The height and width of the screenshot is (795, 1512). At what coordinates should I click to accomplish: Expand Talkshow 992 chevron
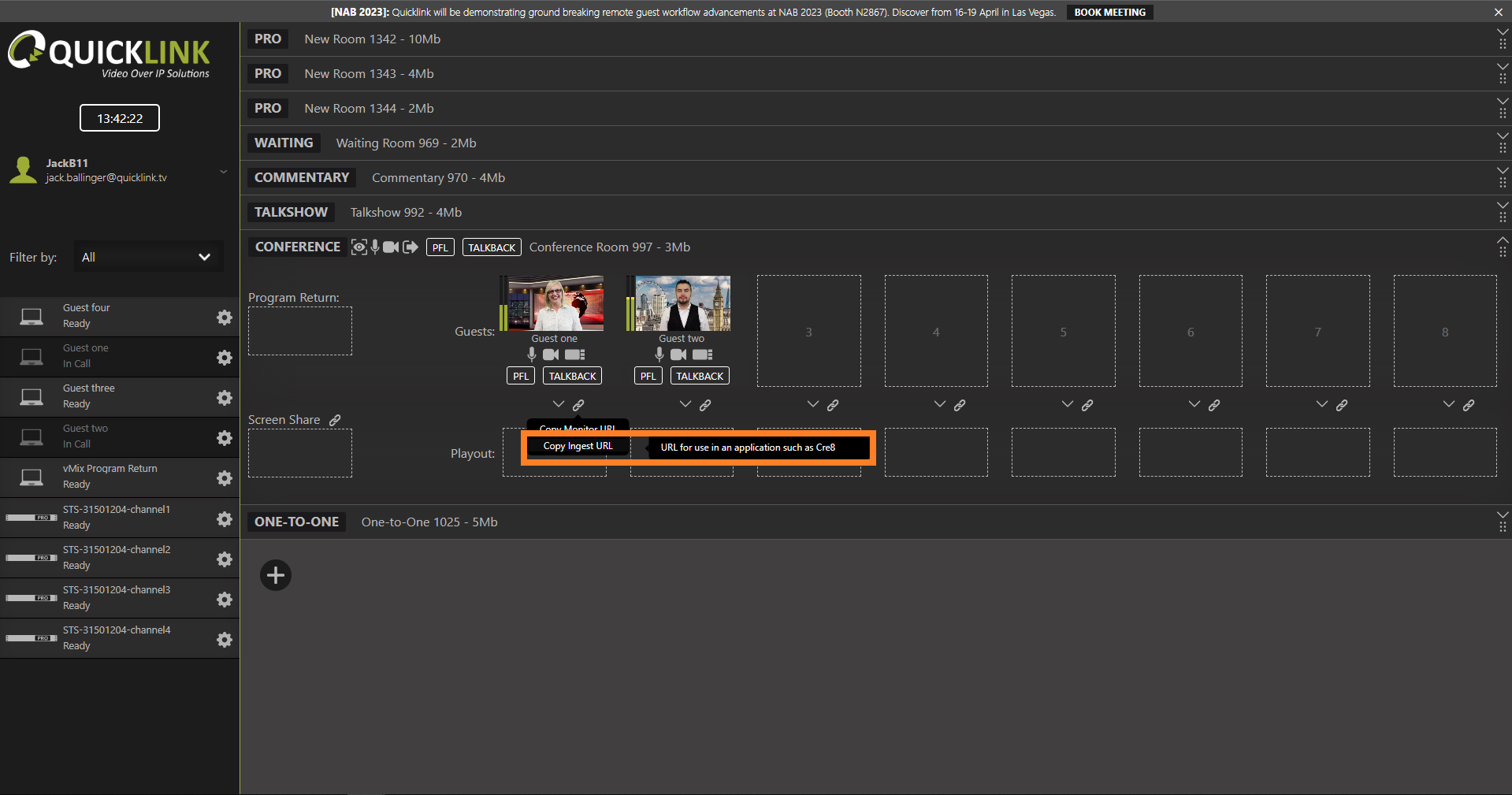click(x=1503, y=205)
